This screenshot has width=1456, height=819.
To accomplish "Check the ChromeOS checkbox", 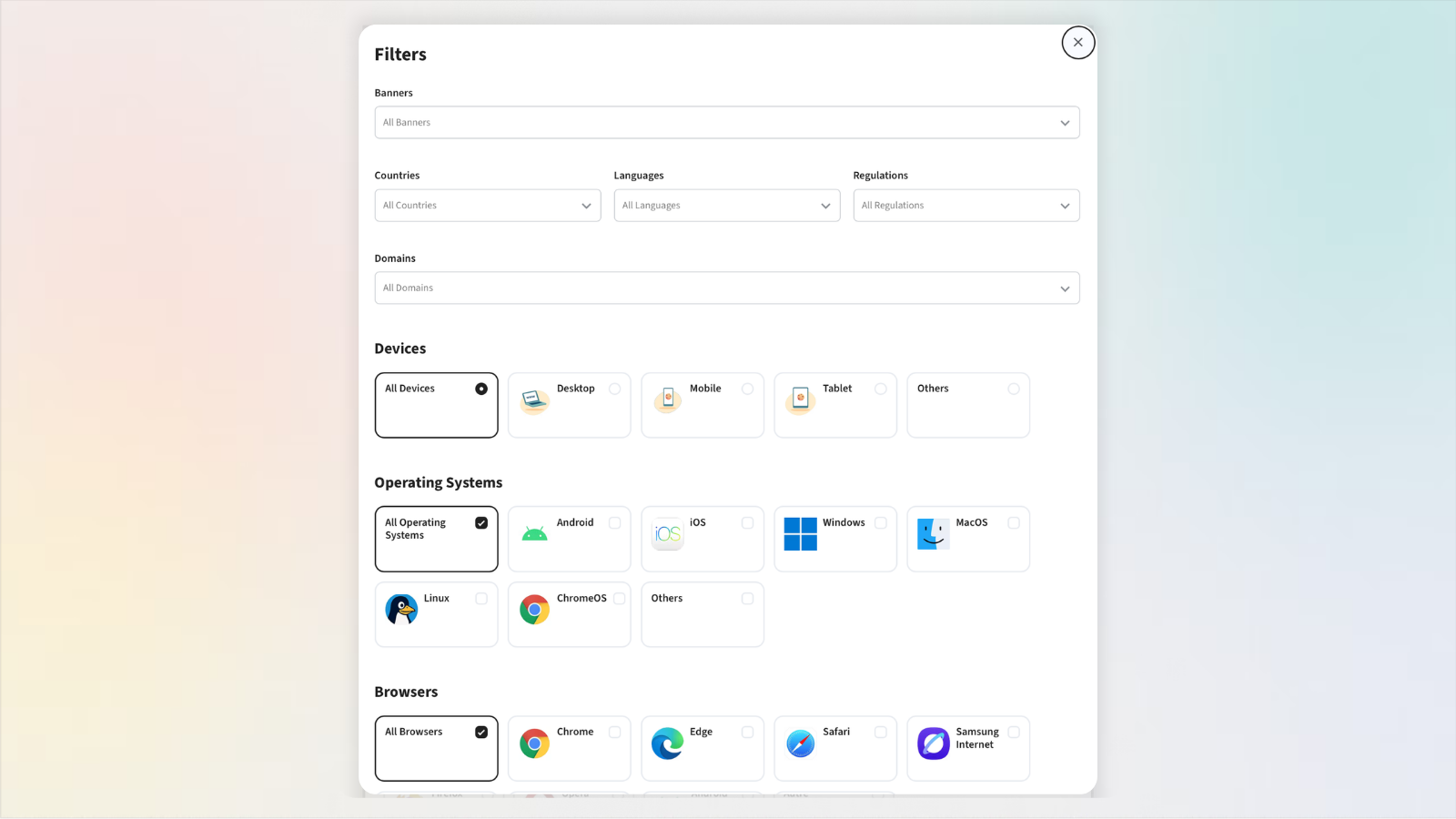I will (620, 599).
